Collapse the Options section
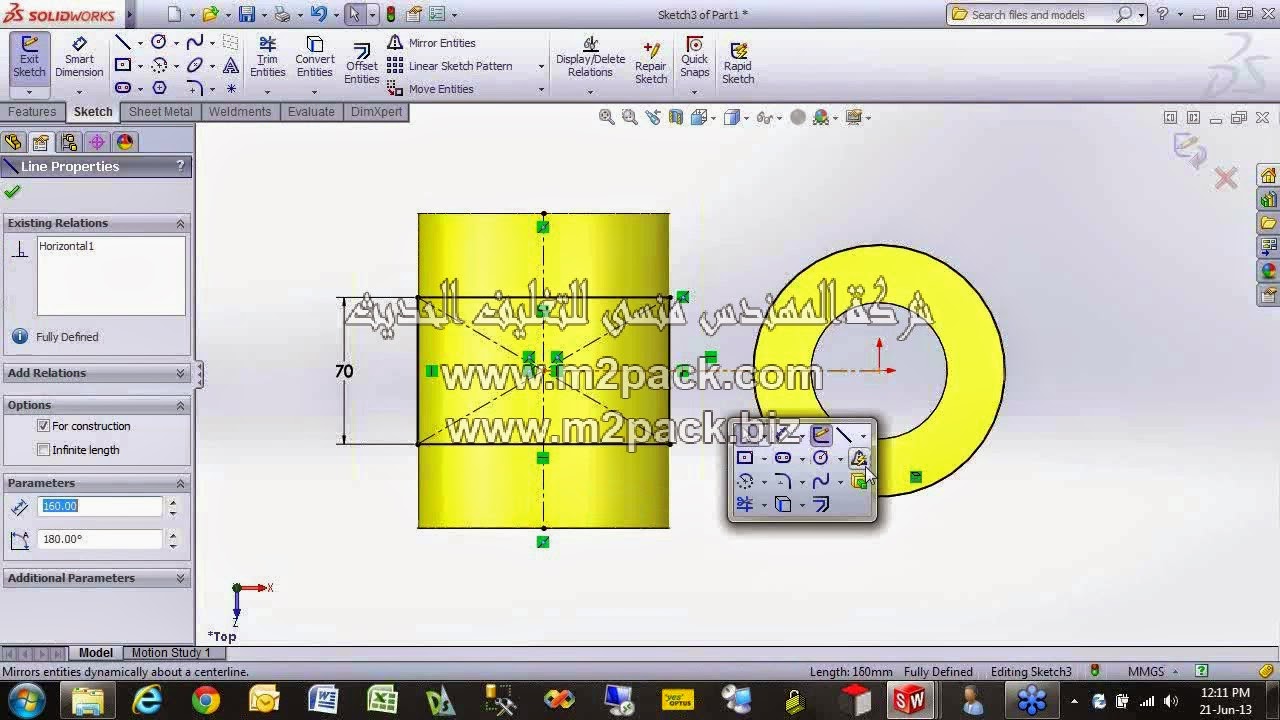The height and width of the screenshot is (720, 1280). click(180, 405)
